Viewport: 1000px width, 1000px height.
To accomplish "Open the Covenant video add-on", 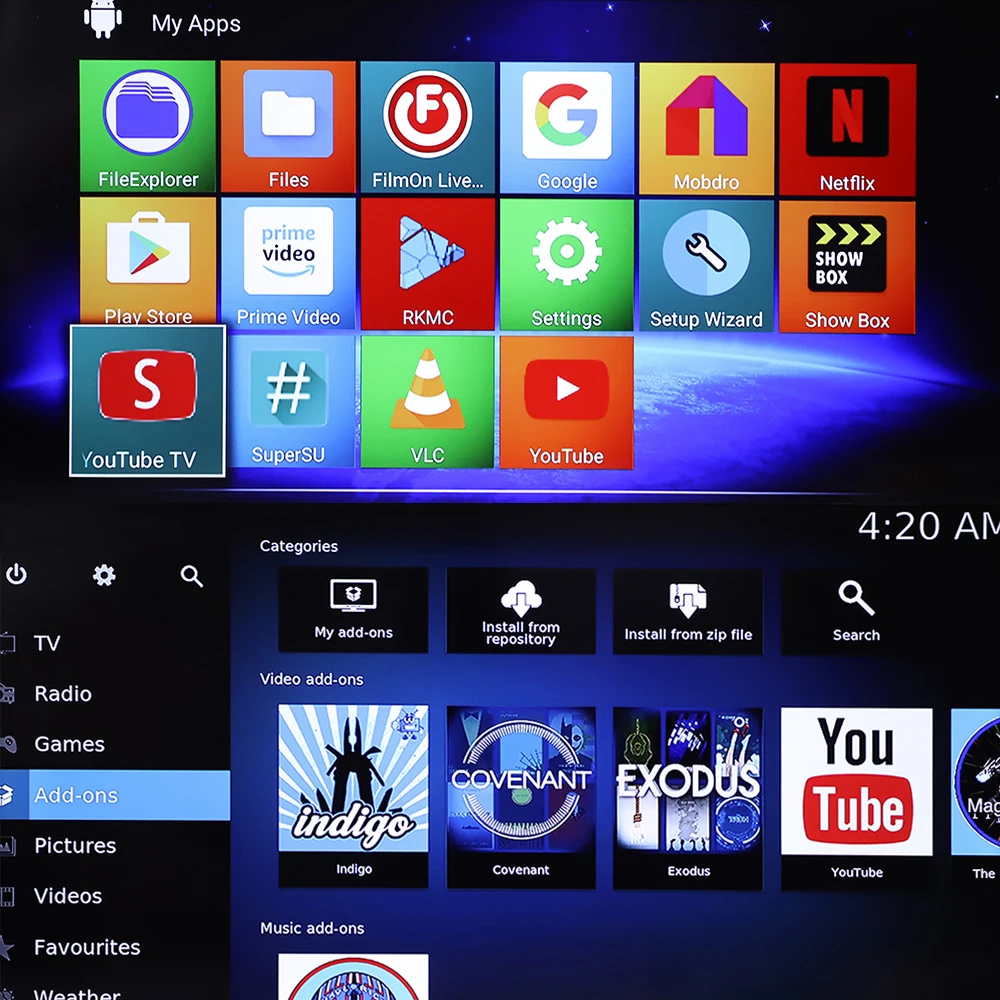I will tap(521, 797).
